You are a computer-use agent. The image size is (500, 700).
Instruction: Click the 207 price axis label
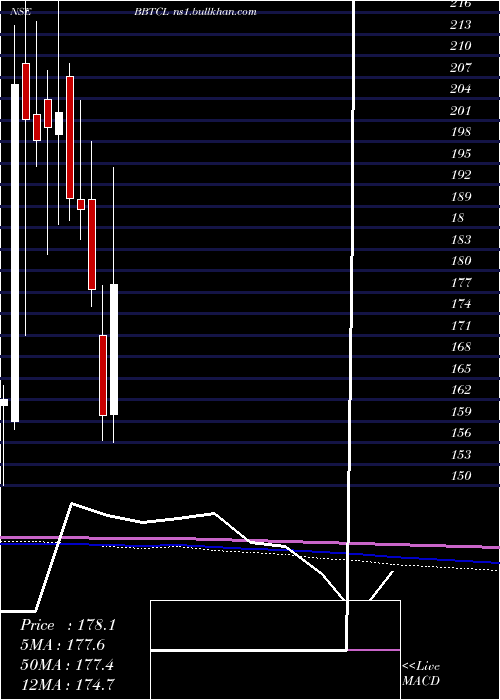(461, 68)
